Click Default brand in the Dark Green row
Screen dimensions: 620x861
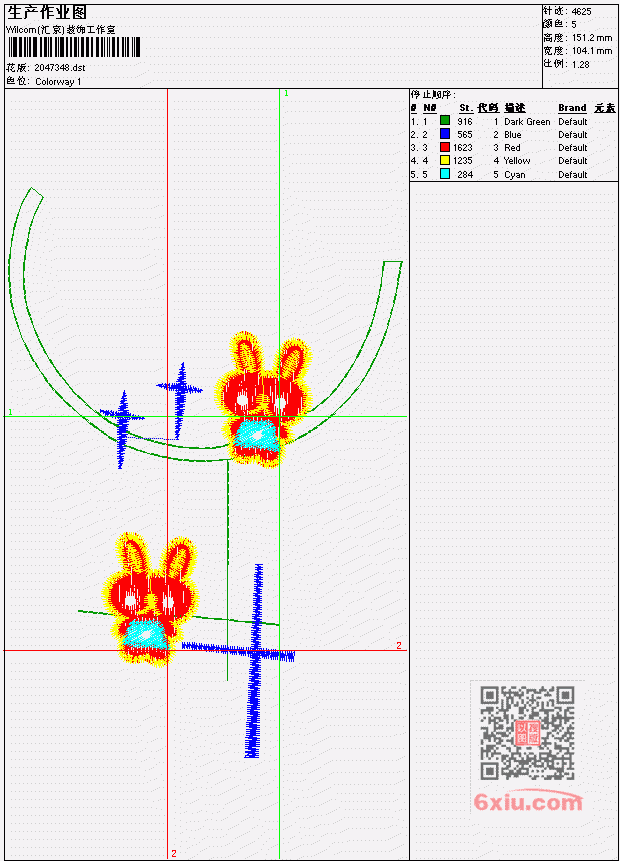tap(573, 121)
